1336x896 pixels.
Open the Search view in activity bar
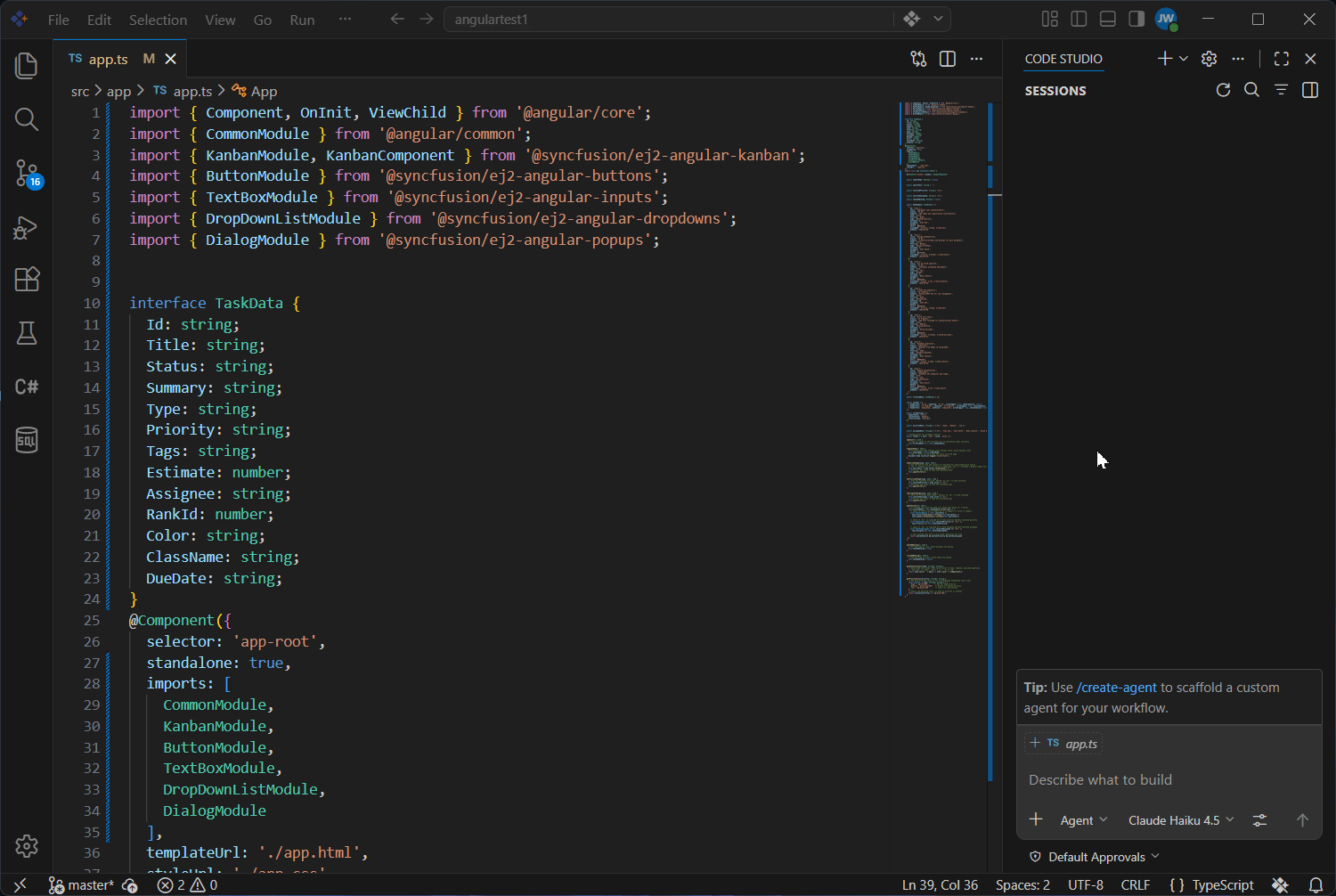tap(27, 119)
